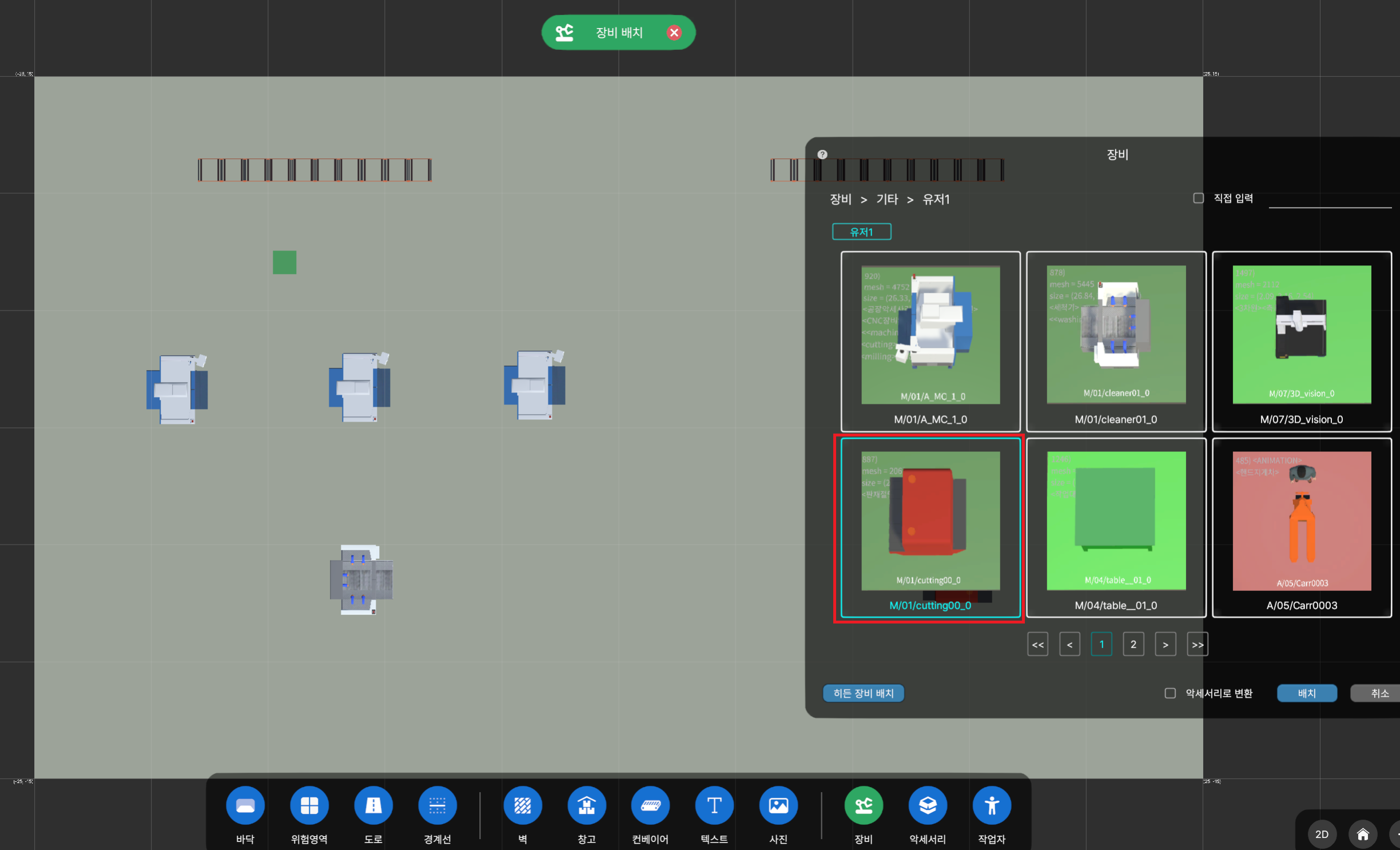Toggle the 2D view button
The image size is (1400, 850).
coord(1322,834)
